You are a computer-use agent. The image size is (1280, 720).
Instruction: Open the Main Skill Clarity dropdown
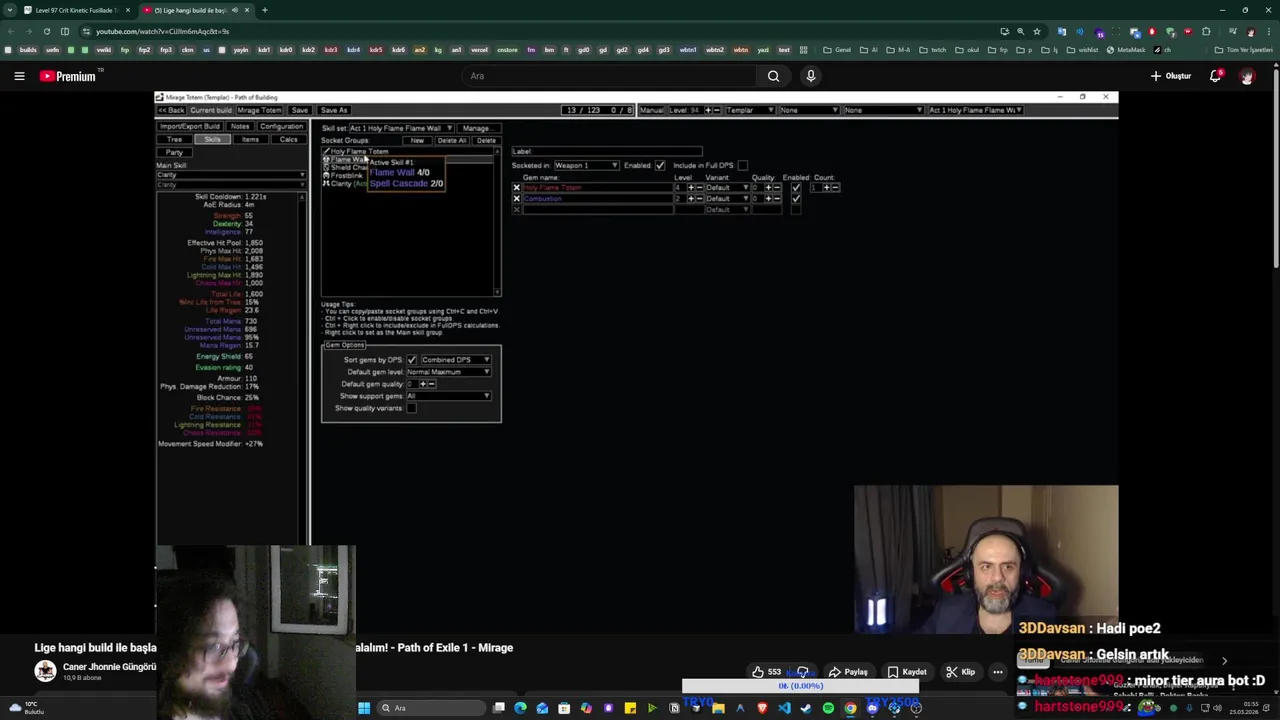231,175
